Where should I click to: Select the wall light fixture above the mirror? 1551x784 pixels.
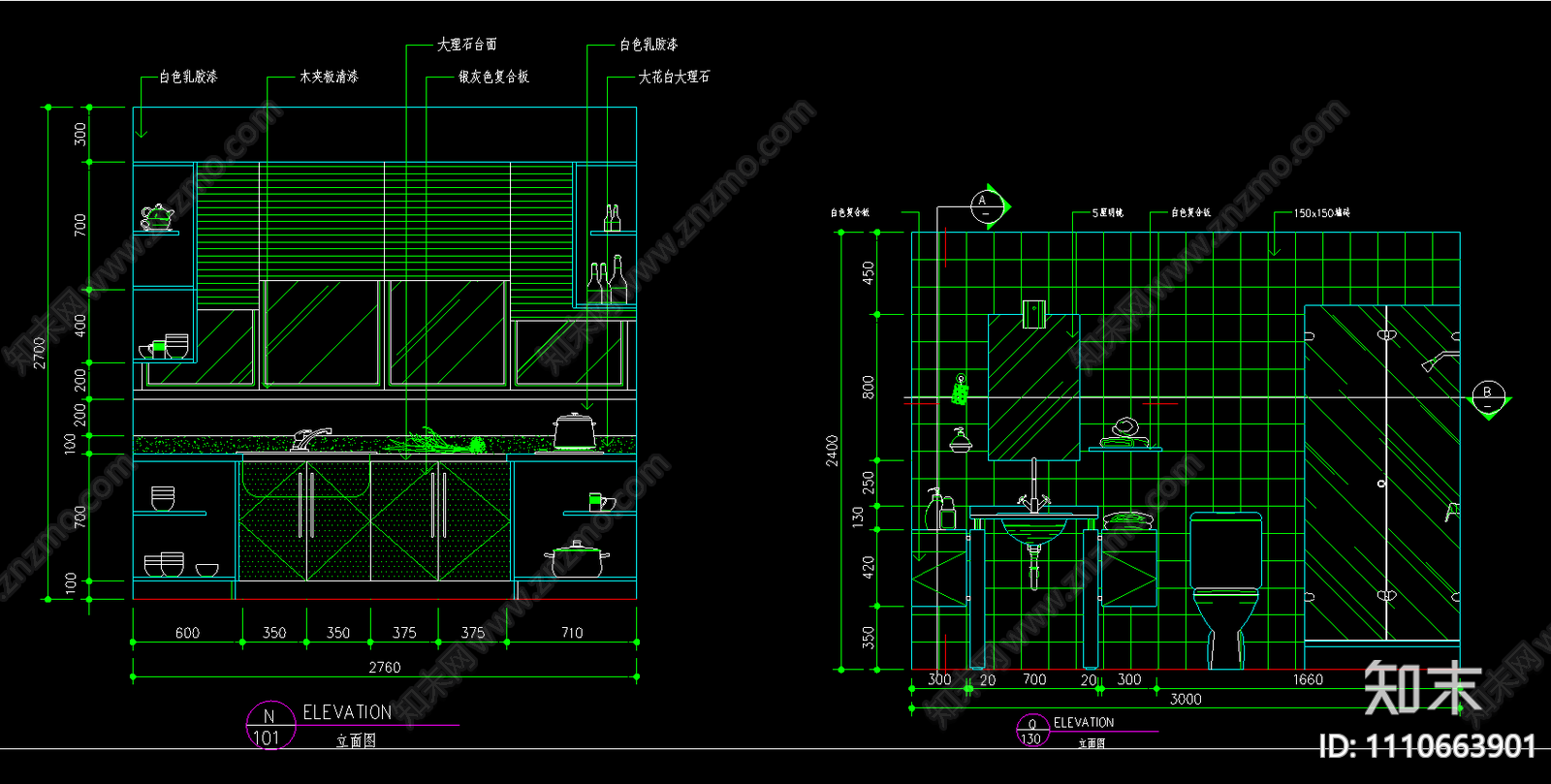click(1033, 315)
